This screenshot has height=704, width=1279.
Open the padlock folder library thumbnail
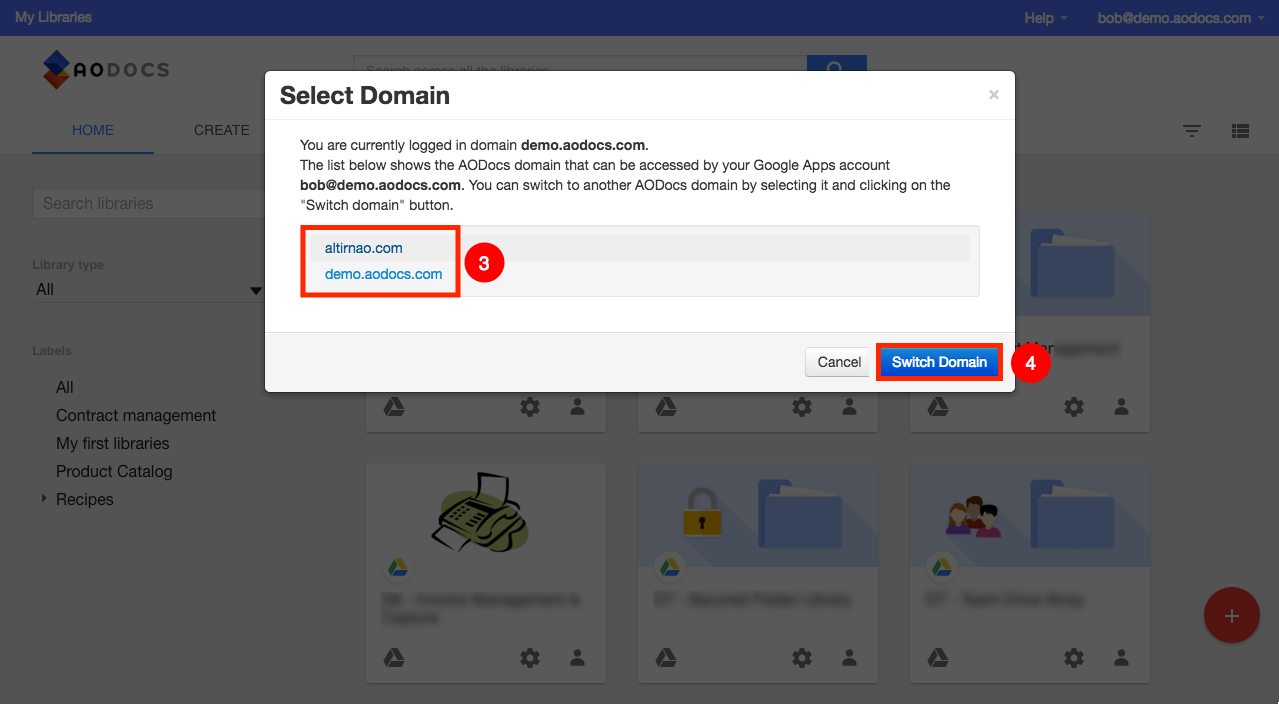pos(756,514)
